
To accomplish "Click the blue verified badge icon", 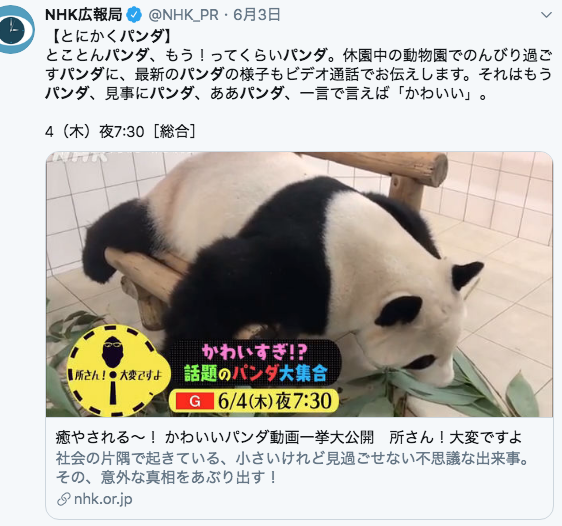I will [x=134, y=15].
